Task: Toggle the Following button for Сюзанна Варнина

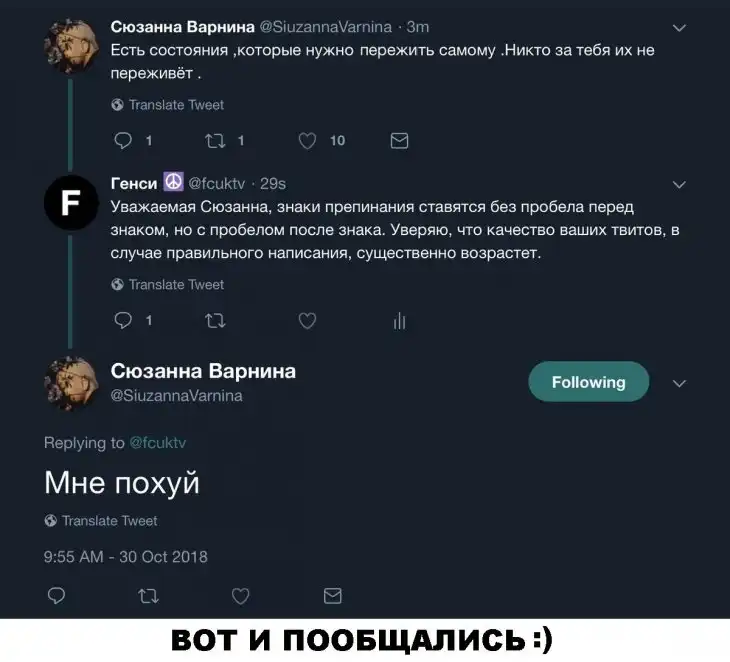Action: pos(588,382)
